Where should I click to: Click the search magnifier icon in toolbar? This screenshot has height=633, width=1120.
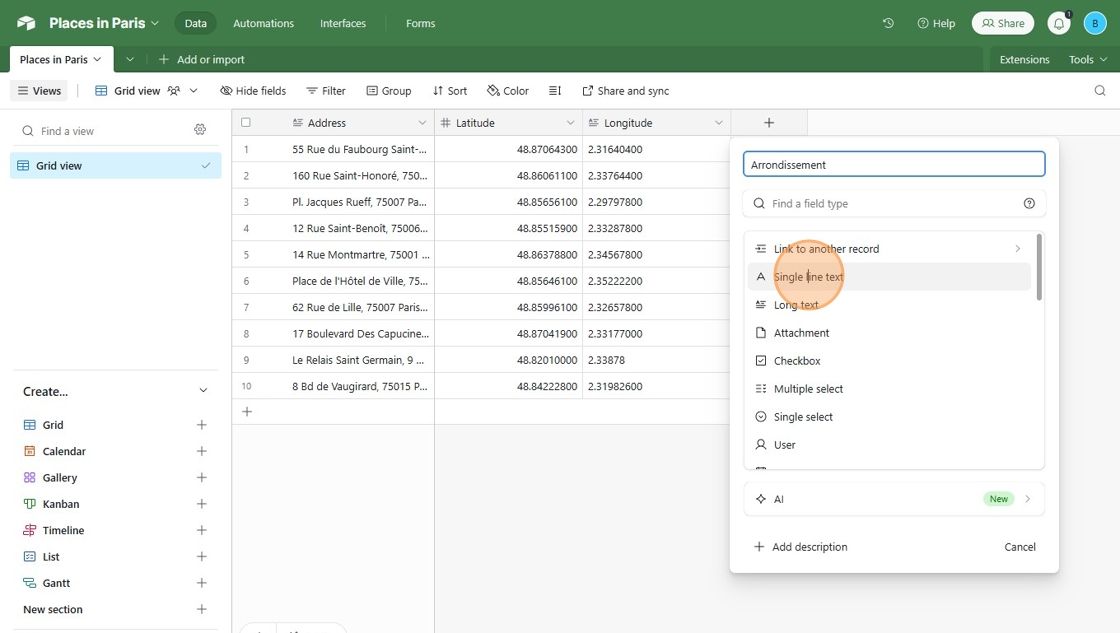(x=1100, y=91)
